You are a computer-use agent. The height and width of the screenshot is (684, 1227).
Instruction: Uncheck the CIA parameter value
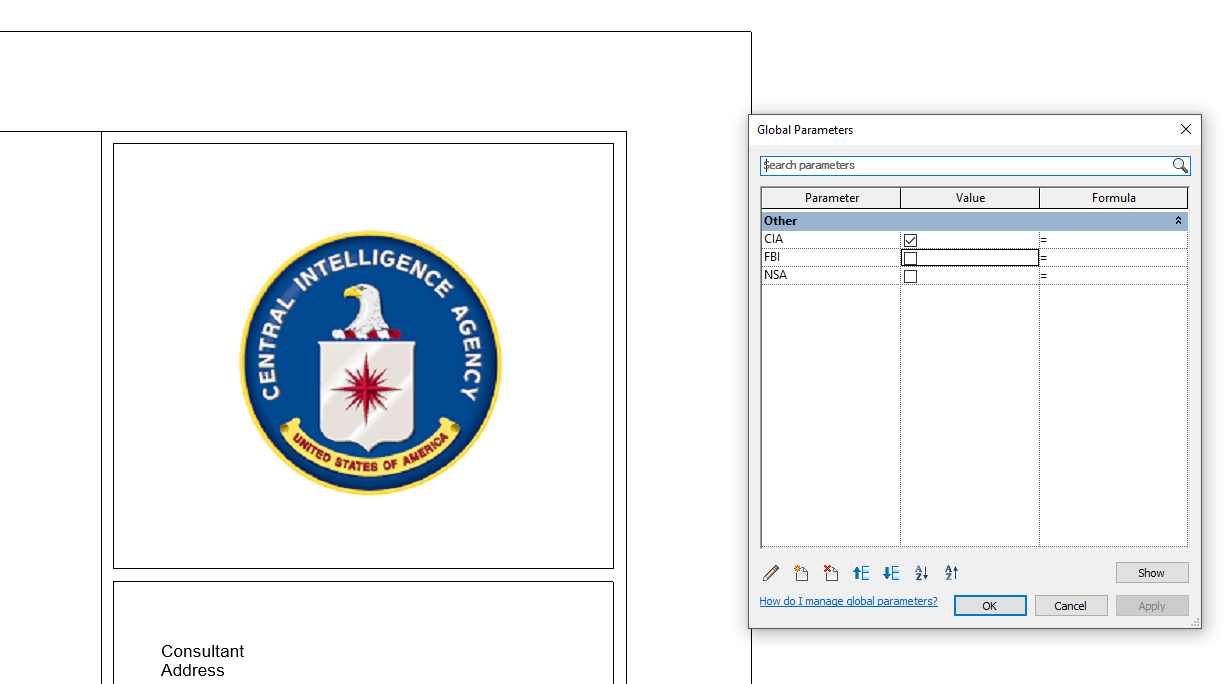click(x=910, y=239)
